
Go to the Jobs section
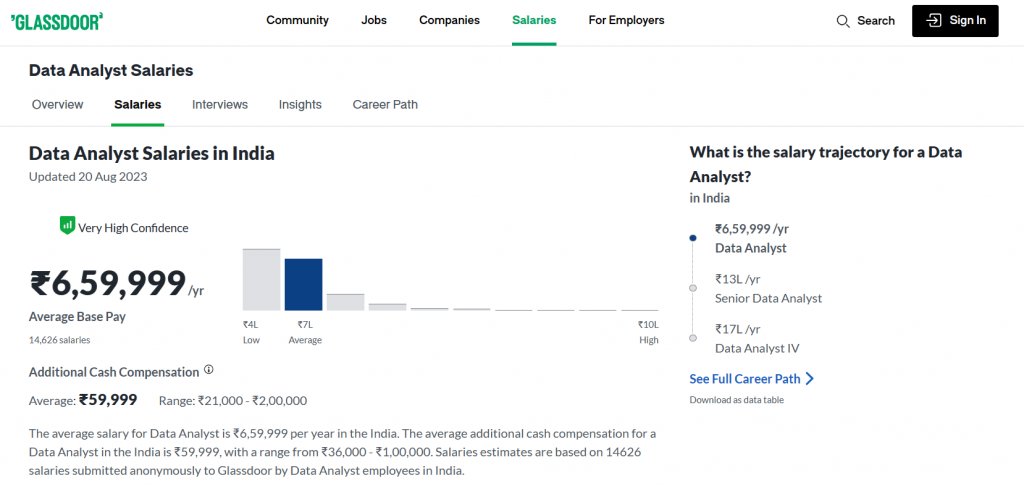(374, 20)
